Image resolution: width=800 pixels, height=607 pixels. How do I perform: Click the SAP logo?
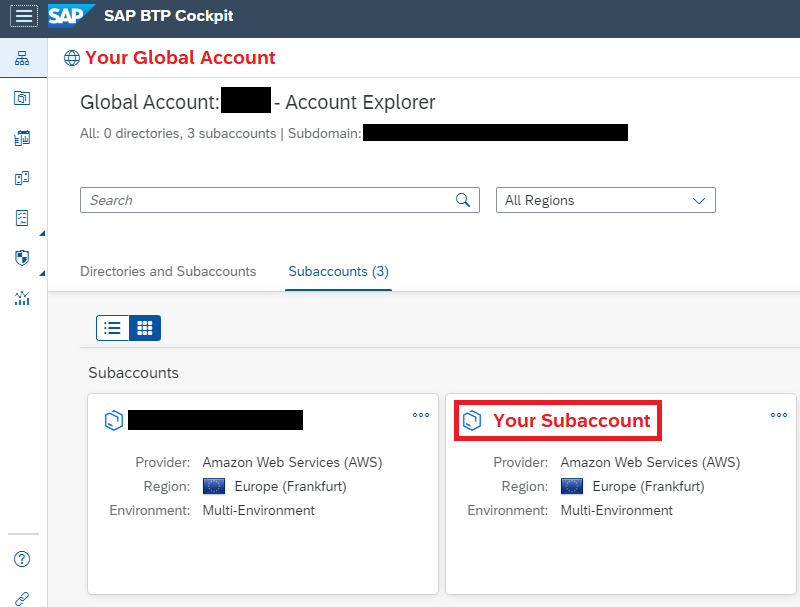70,15
